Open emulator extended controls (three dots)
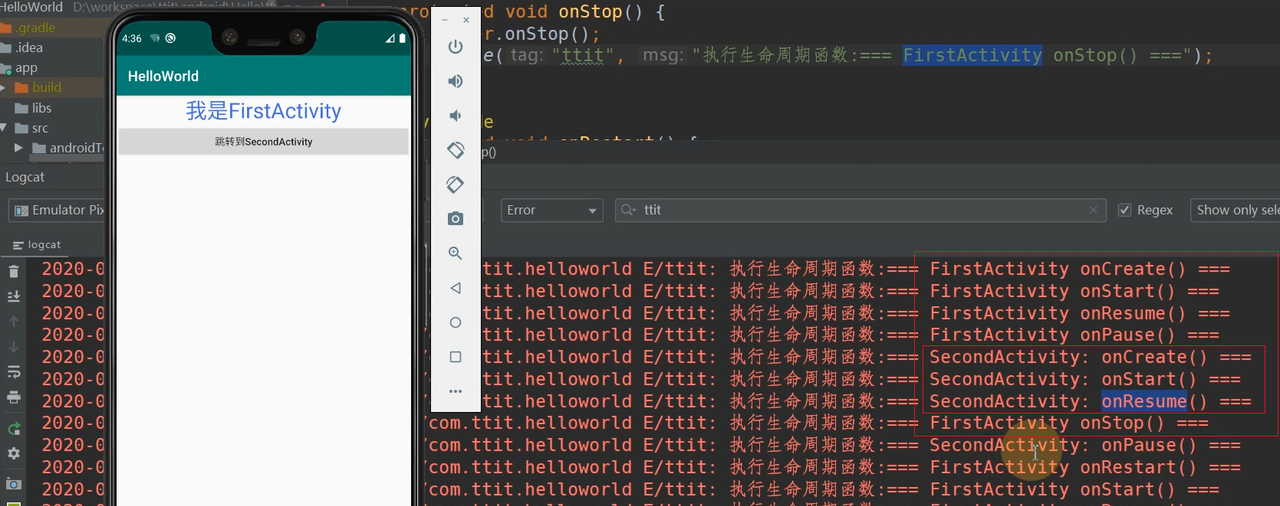The height and width of the screenshot is (506, 1280). pyautogui.click(x=455, y=391)
